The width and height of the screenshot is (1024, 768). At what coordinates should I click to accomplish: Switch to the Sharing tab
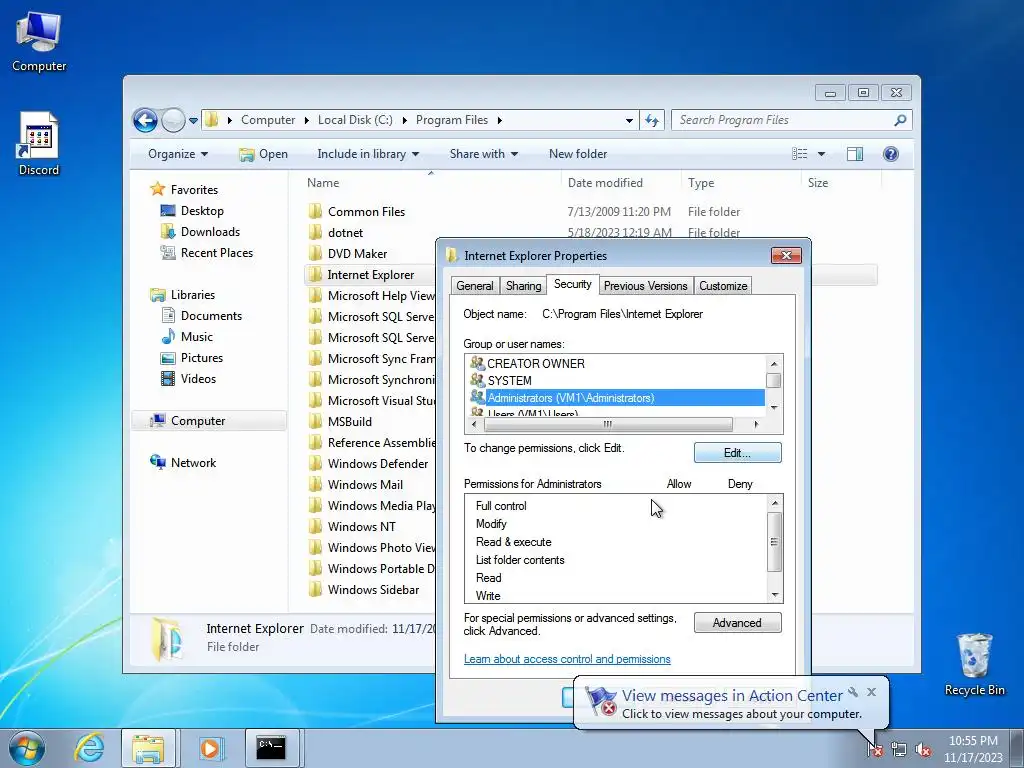pos(523,286)
